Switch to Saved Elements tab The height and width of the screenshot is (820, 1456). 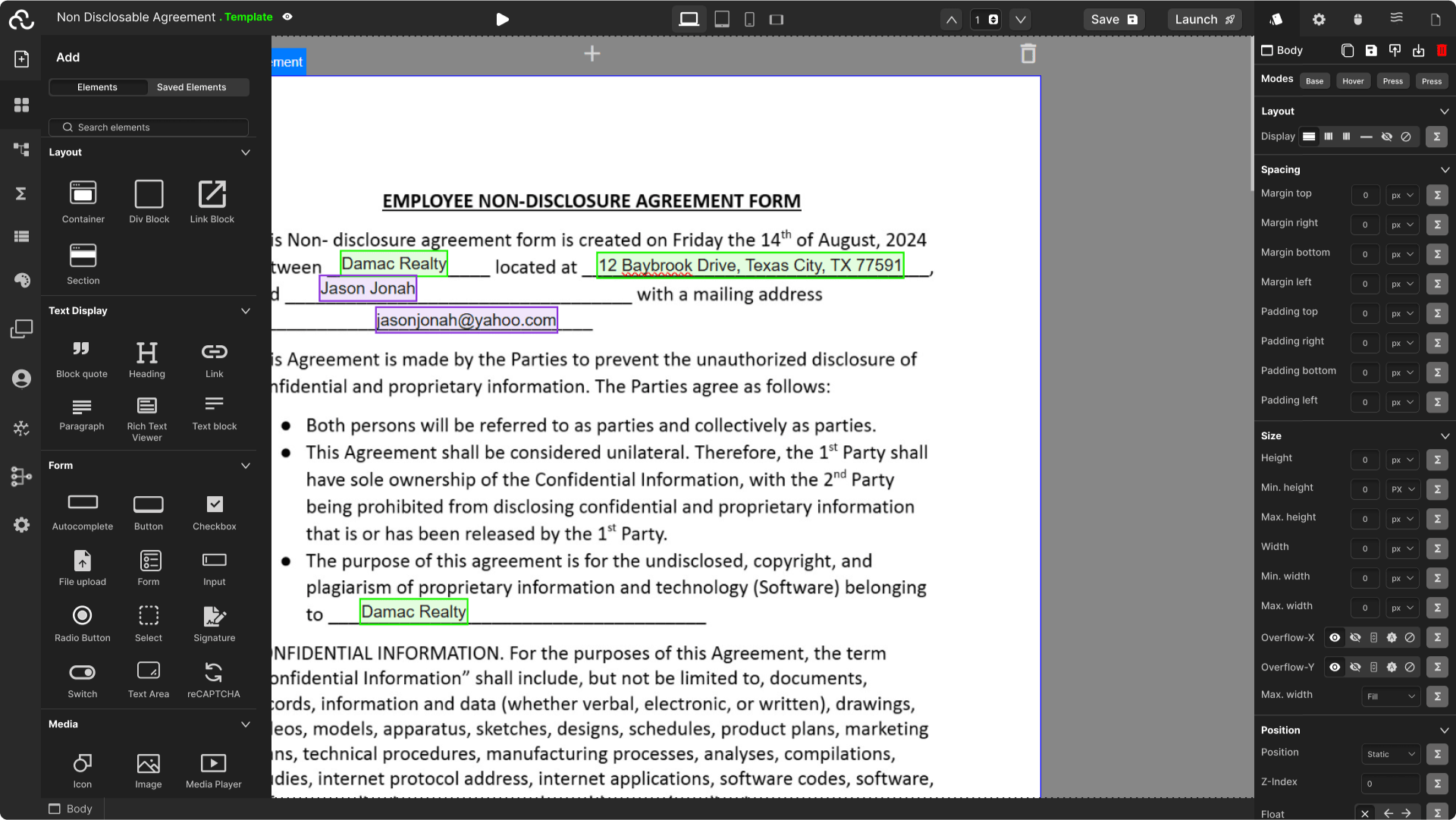[x=191, y=87]
